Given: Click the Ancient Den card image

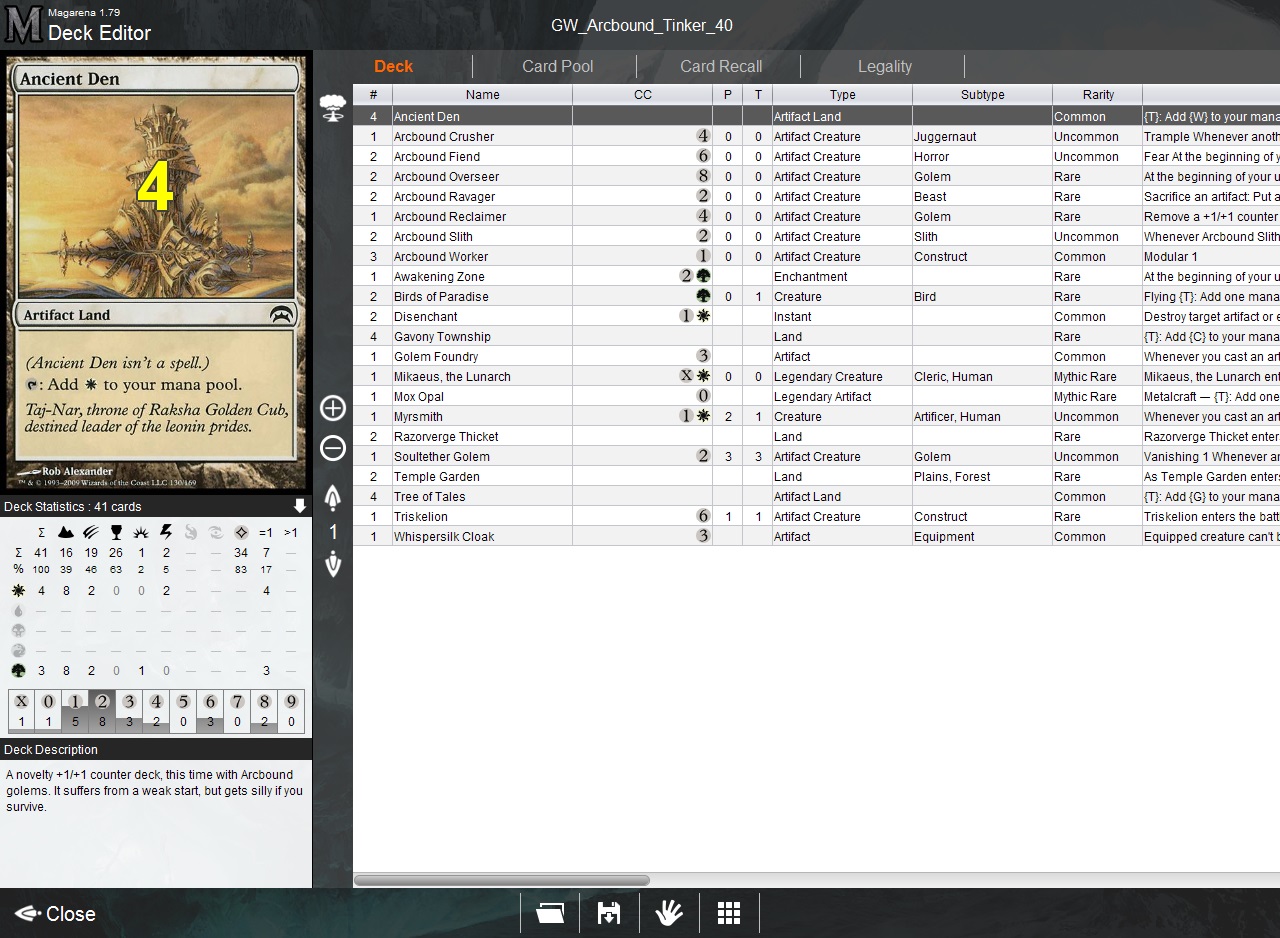Looking at the screenshot, I should tap(156, 272).
